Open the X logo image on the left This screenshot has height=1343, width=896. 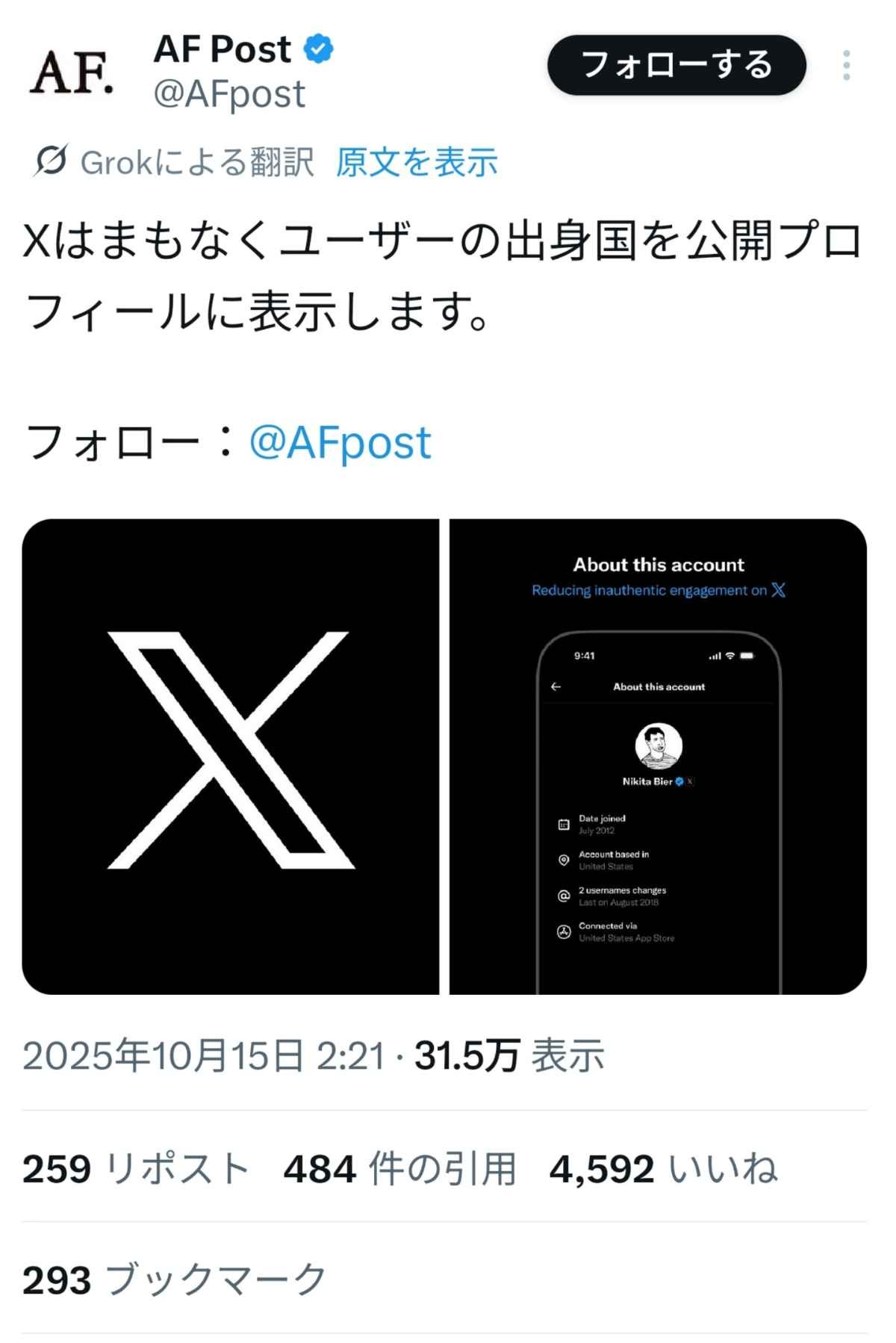click(231, 756)
